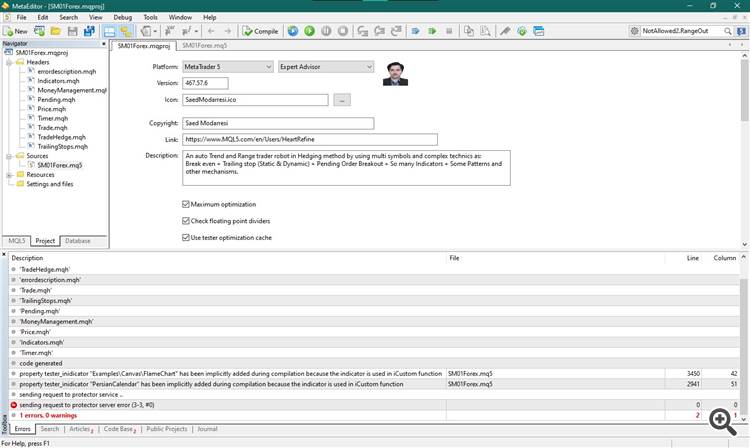750x448 pixels.
Task: Click the search magnifier icon in toolbar search
Action: pos(728,31)
